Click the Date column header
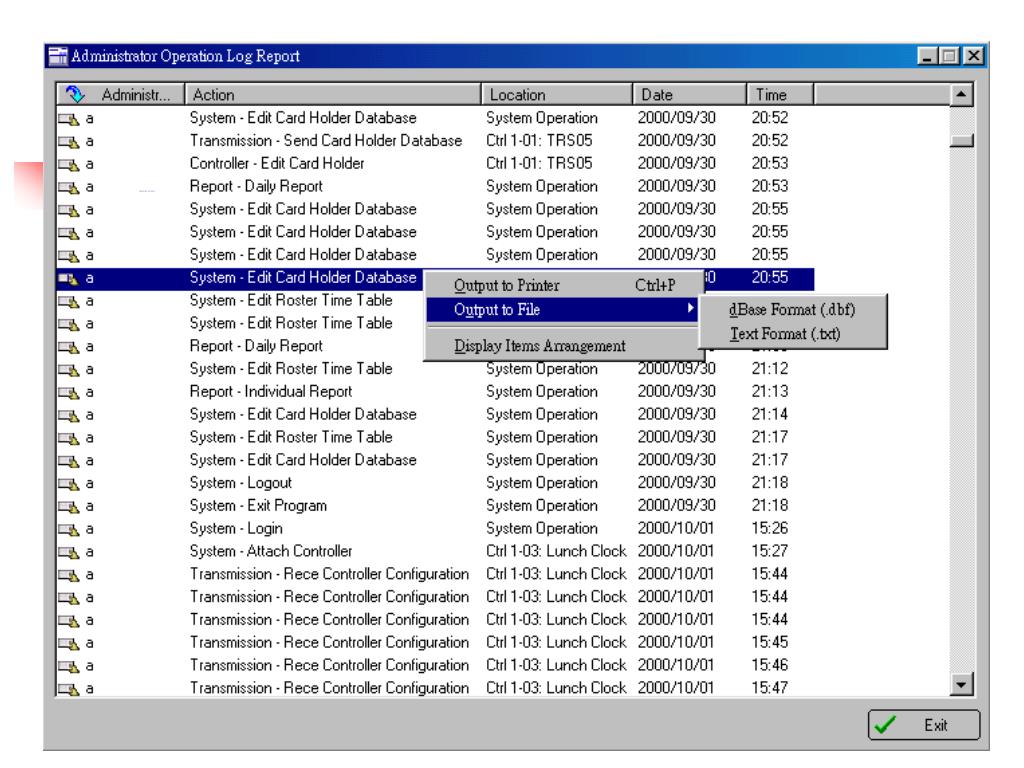Viewport: 1024px width, 768px height. point(690,95)
